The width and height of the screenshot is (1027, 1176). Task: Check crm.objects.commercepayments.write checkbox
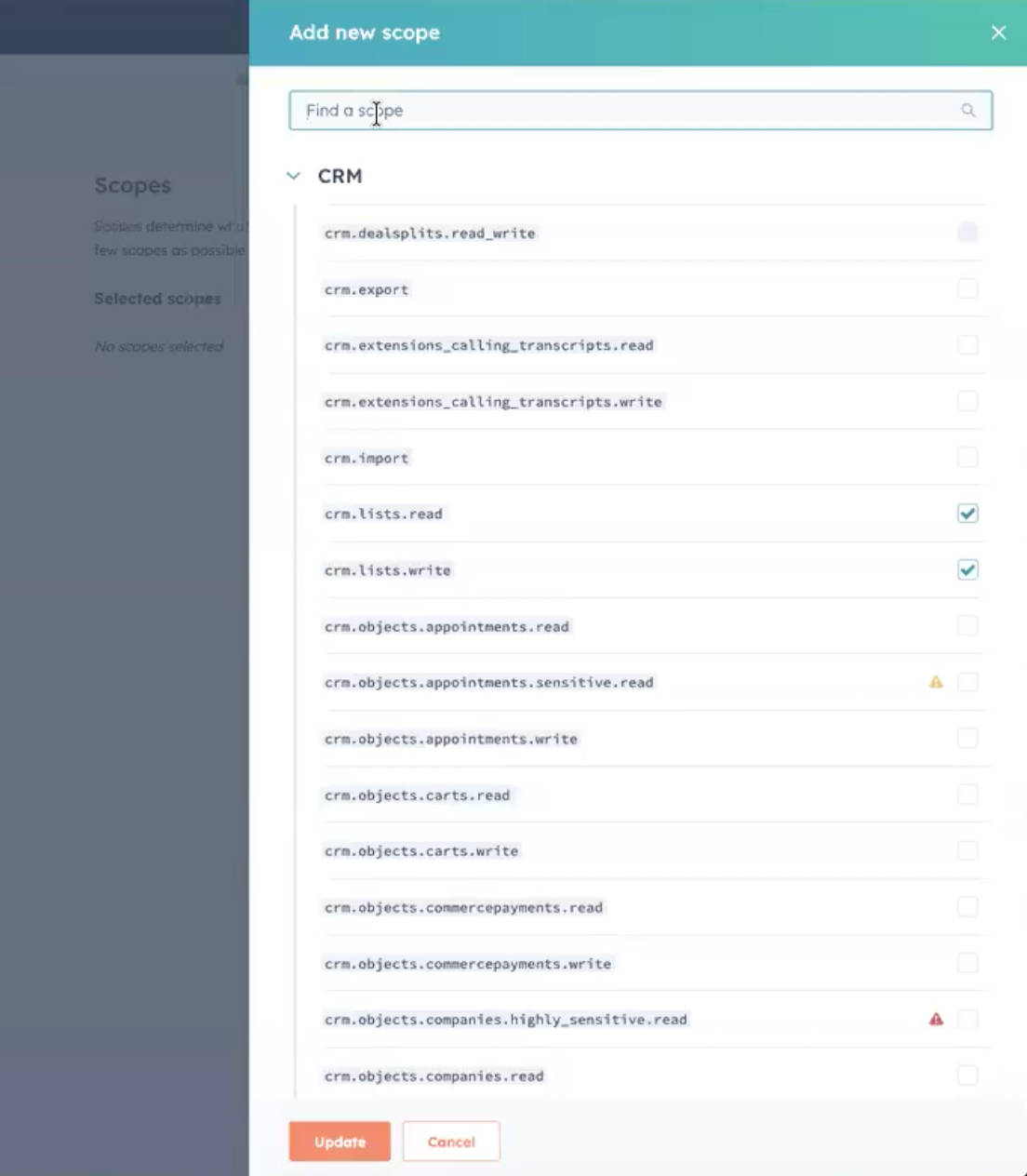coord(967,963)
